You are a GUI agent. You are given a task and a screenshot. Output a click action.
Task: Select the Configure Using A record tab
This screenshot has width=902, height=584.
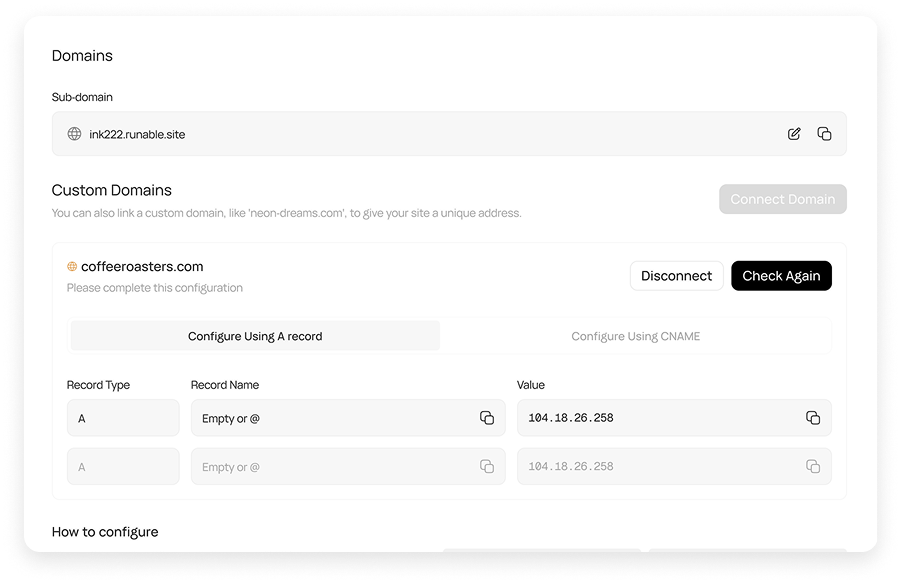(254, 336)
